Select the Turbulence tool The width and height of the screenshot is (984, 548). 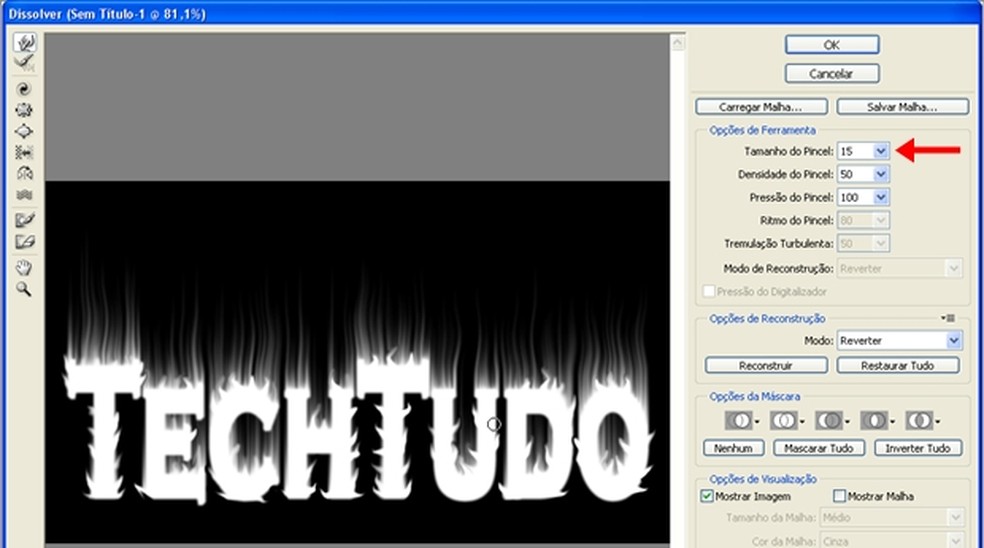pyautogui.click(x=24, y=195)
